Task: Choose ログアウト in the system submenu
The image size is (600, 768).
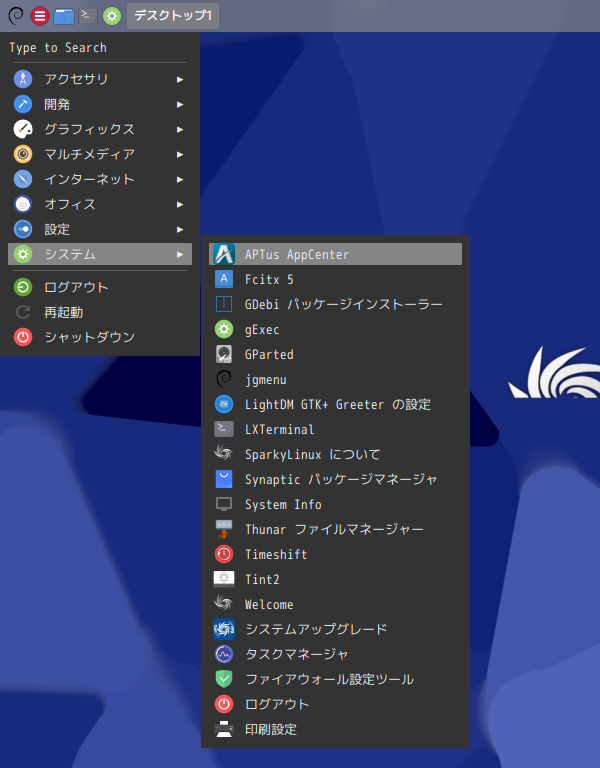Action: pyautogui.click(x=335, y=704)
